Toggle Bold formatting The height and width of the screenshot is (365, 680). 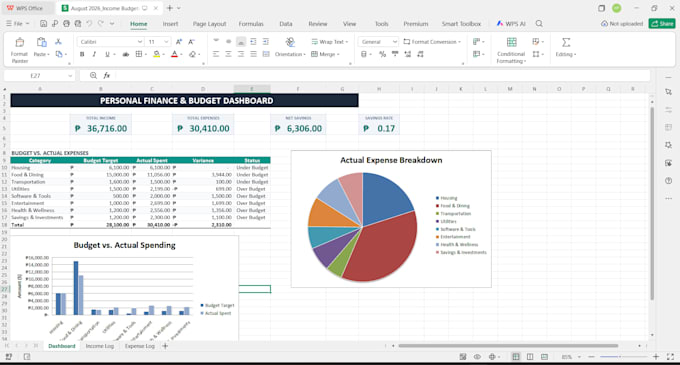pyautogui.click(x=82, y=54)
